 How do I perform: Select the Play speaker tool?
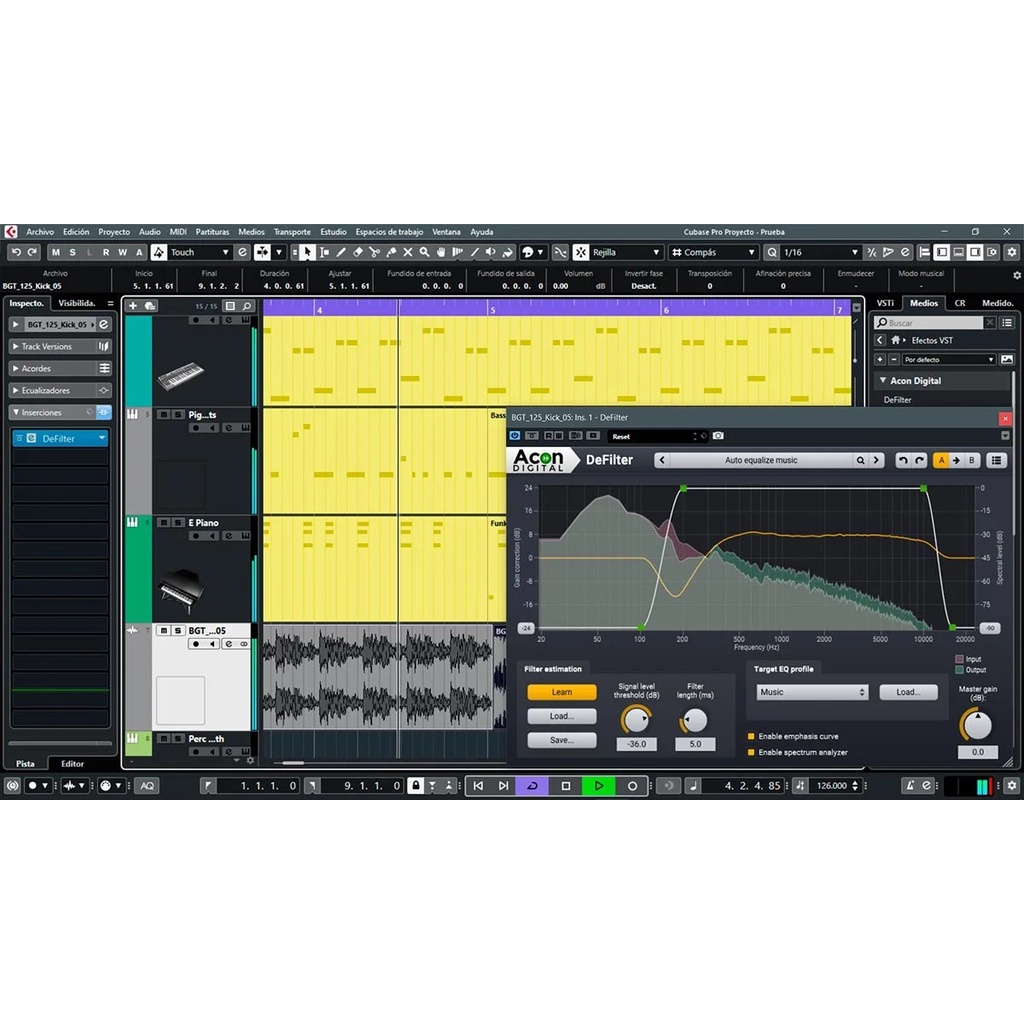tap(490, 252)
